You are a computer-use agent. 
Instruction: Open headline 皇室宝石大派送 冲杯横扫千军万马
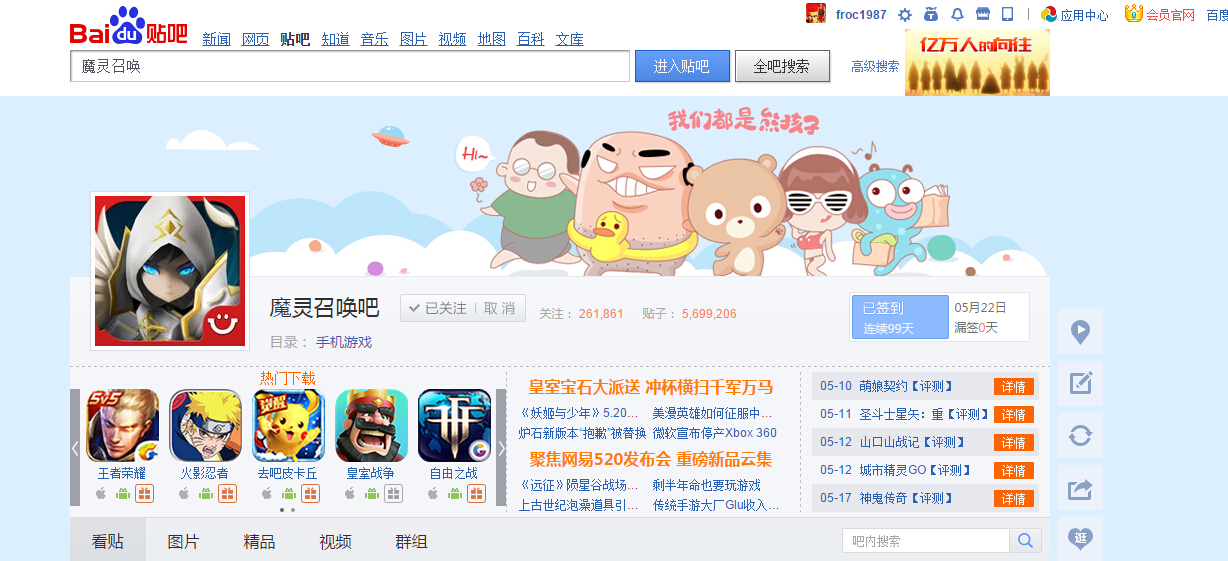tap(651, 387)
